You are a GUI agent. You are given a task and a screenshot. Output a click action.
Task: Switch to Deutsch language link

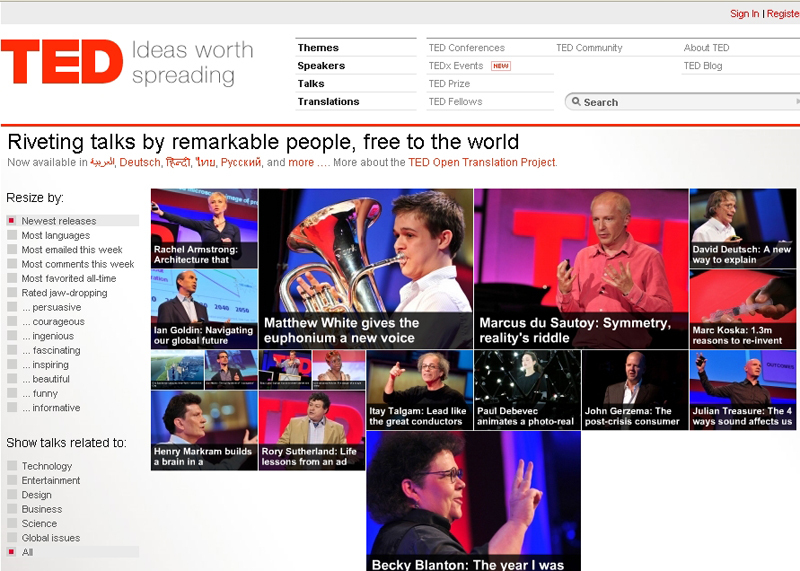139,162
